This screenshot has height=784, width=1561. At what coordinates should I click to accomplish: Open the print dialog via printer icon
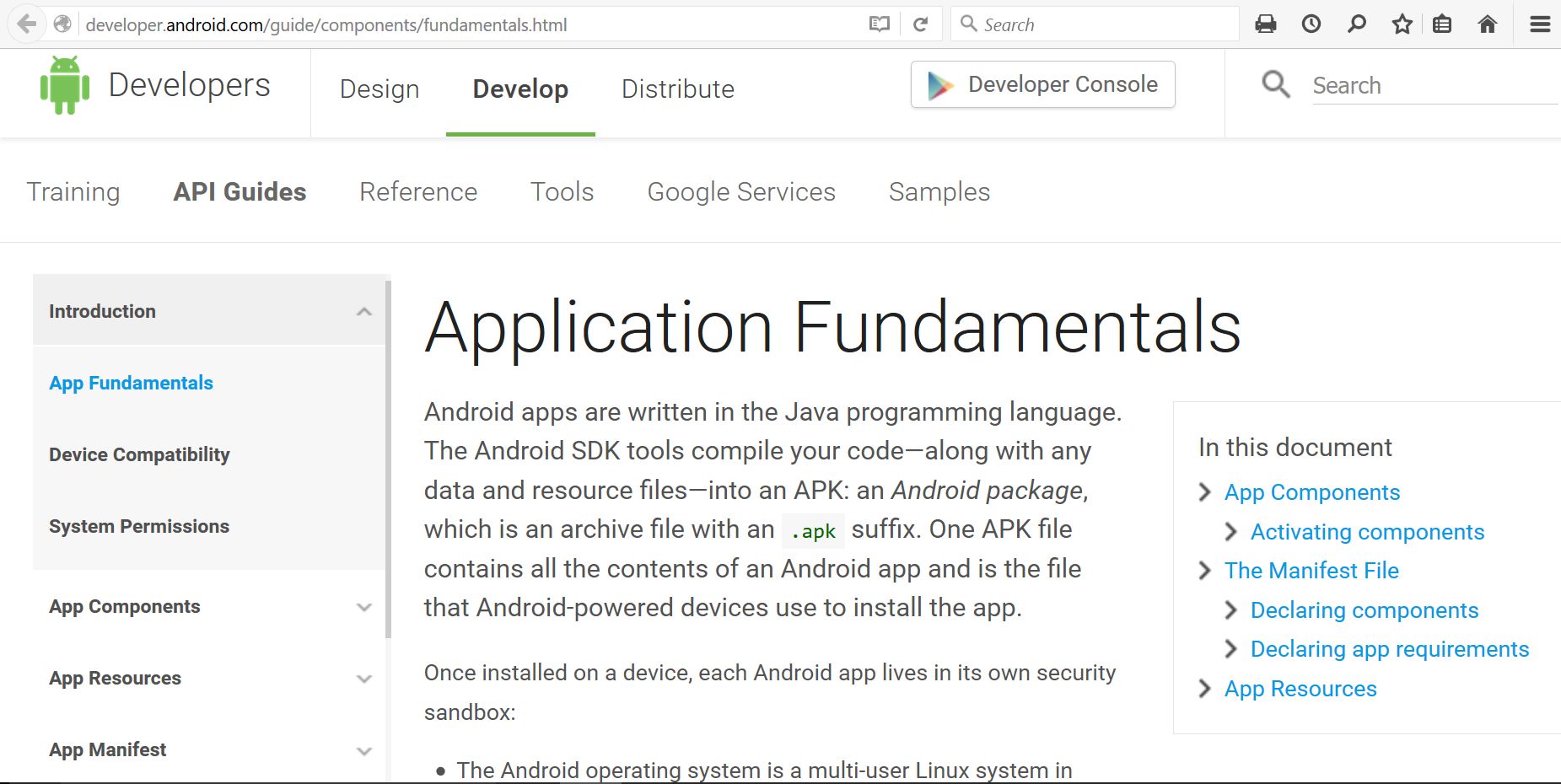click(x=1266, y=24)
